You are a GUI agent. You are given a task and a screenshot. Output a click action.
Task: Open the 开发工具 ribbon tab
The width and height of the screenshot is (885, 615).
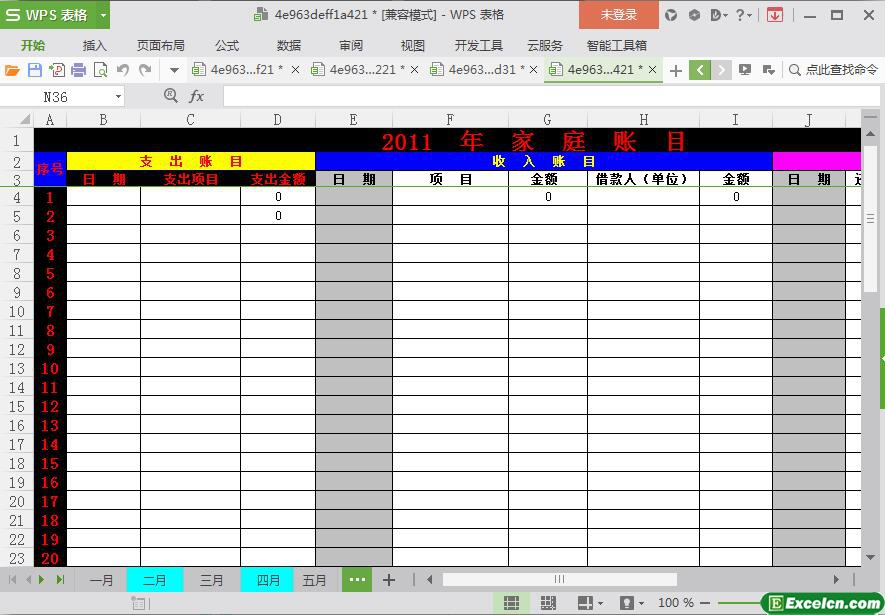pyautogui.click(x=479, y=46)
